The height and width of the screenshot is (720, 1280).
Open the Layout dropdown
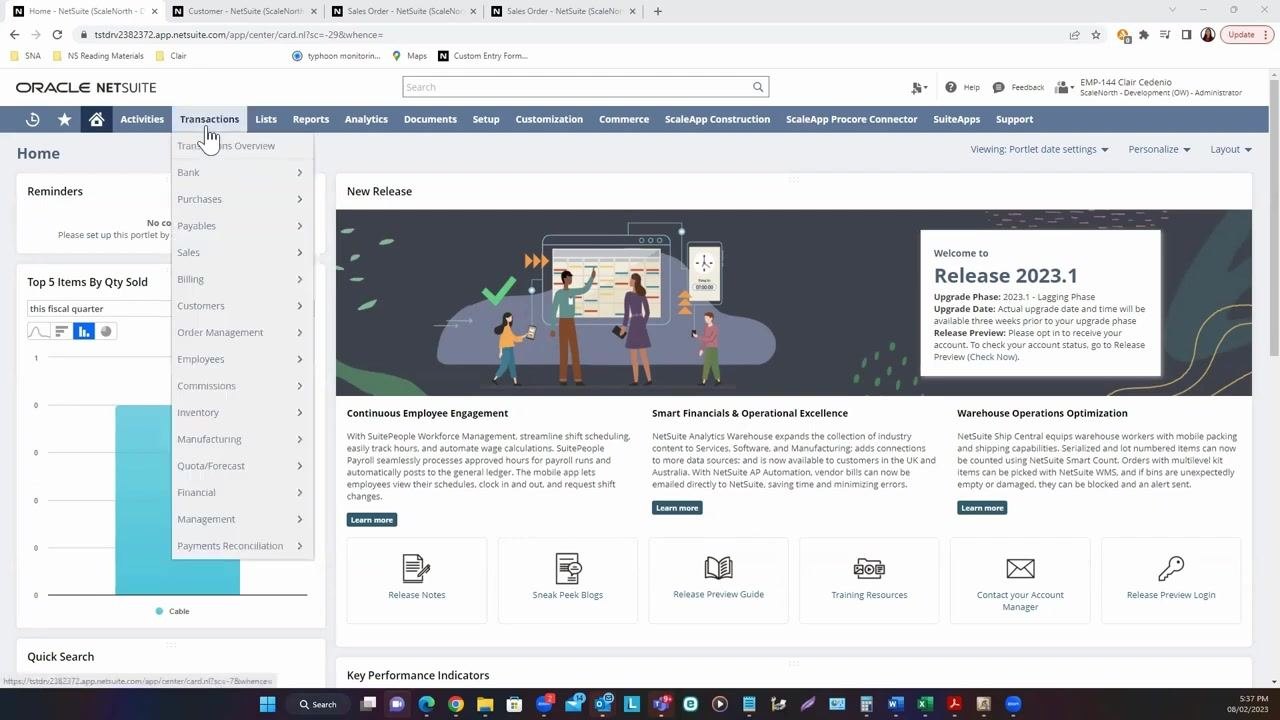1231,149
